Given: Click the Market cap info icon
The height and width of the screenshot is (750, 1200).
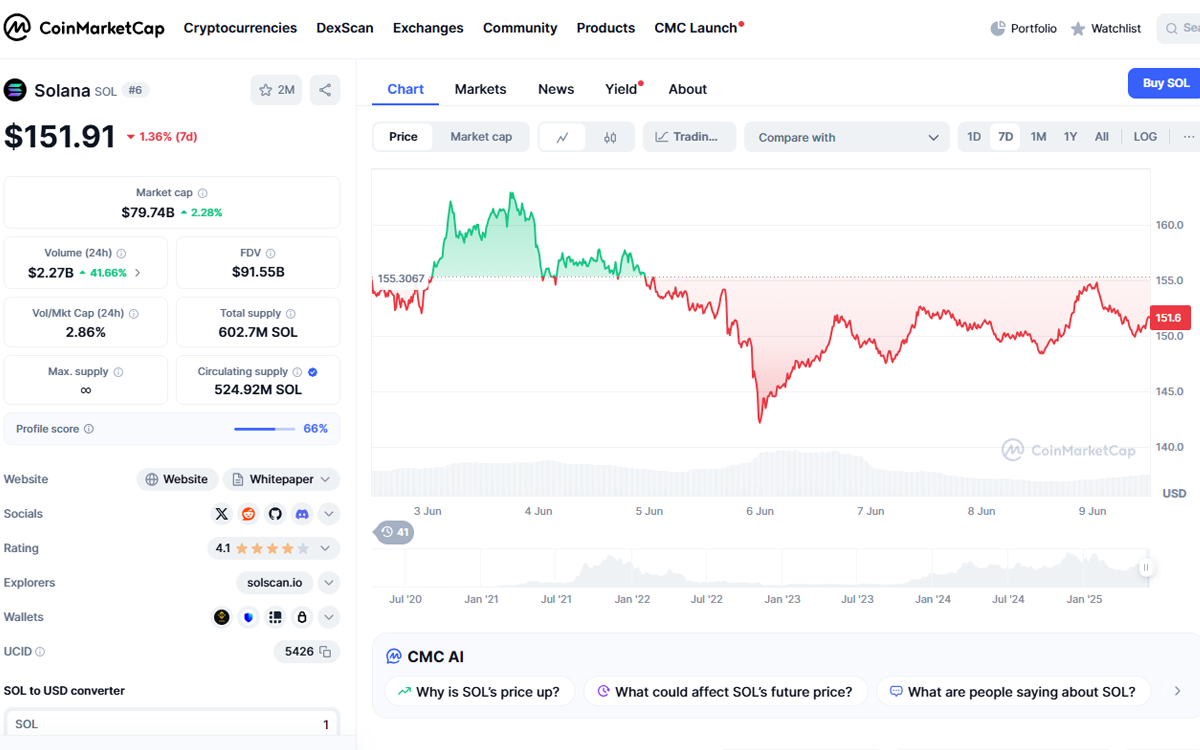Looking at the screenshot, I should 203,193.
